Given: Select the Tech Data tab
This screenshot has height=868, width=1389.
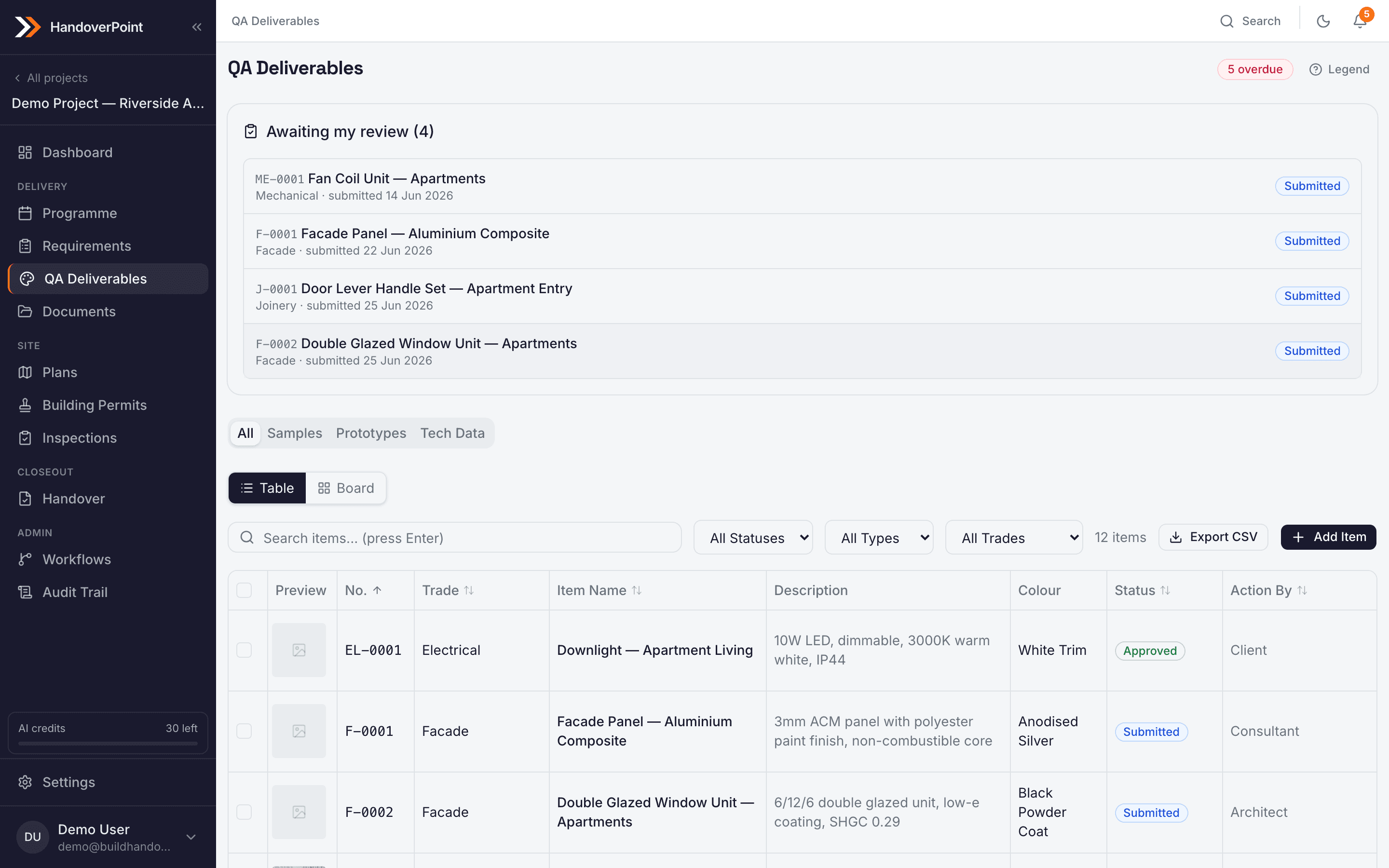Looking at the screenshot, I should [452, 433].
